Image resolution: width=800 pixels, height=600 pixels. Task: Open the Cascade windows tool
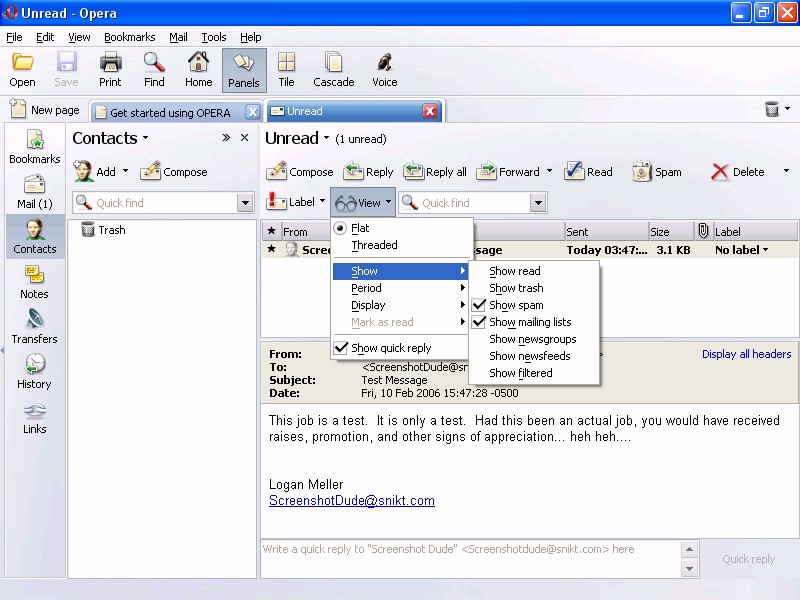(333, 70)
